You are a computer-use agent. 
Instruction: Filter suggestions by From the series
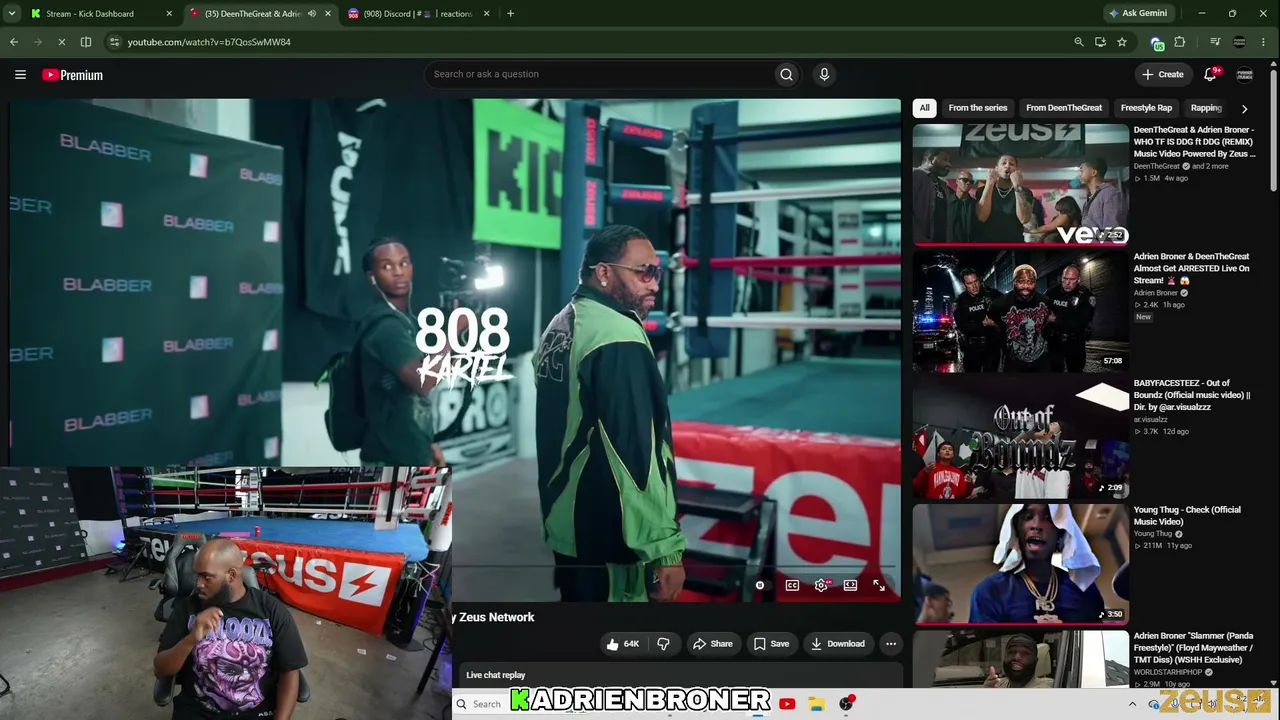point(978,108)
